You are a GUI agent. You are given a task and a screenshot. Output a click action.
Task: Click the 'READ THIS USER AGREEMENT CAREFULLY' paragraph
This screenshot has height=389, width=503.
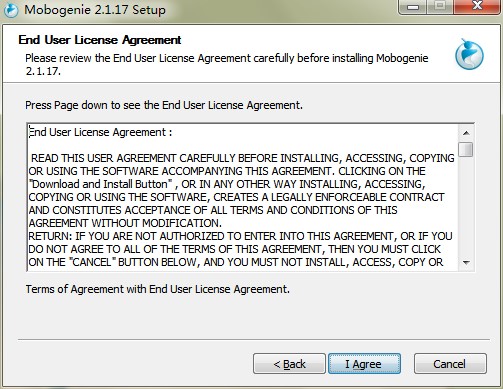[241, 191]
